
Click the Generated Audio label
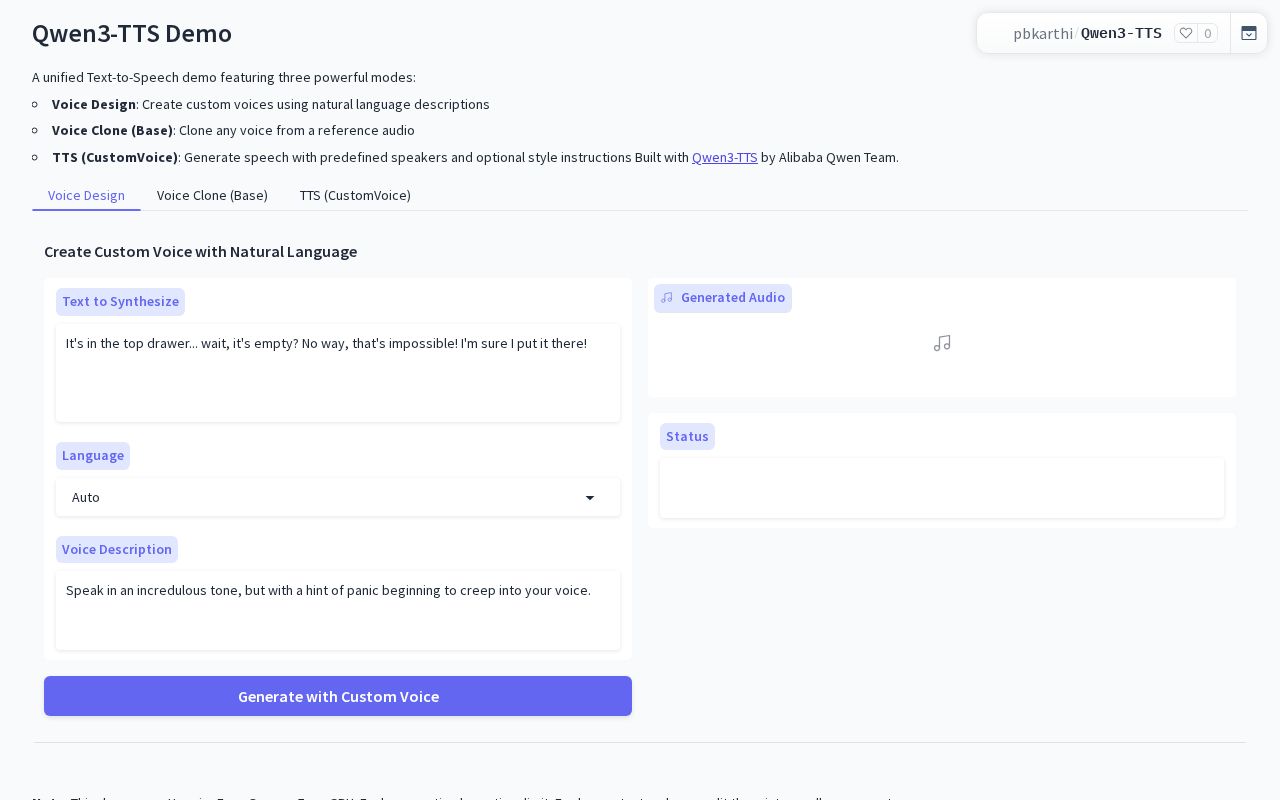(723, 298)
